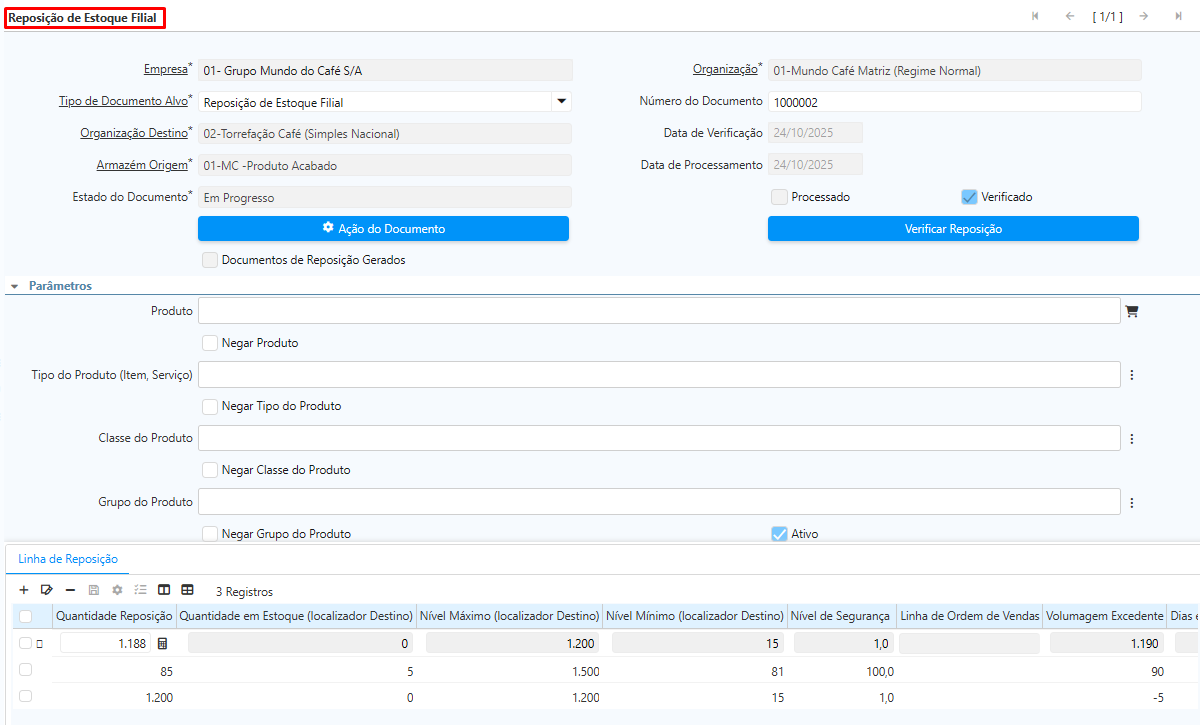Viewport: 1200px width, 725px height.
Task: Select the Linha de Reposição tab
Action: (x=68, y=559)
